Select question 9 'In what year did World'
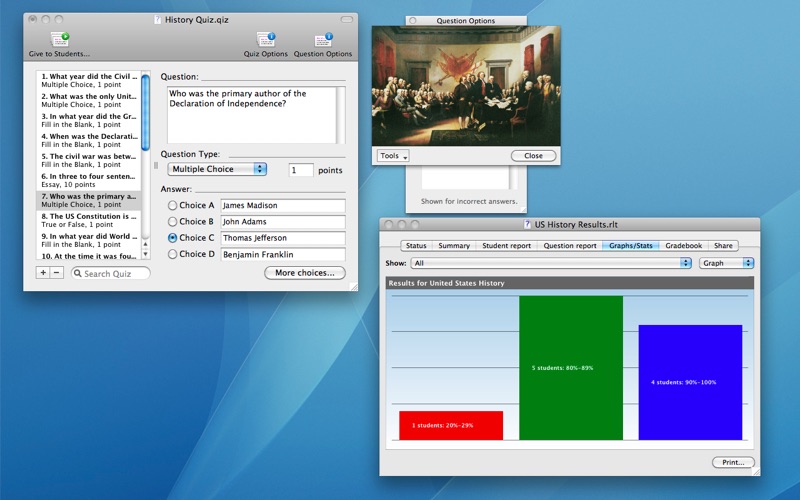This screenshot has height=500, width=800. pyautogui.click(x=89, y=240)
